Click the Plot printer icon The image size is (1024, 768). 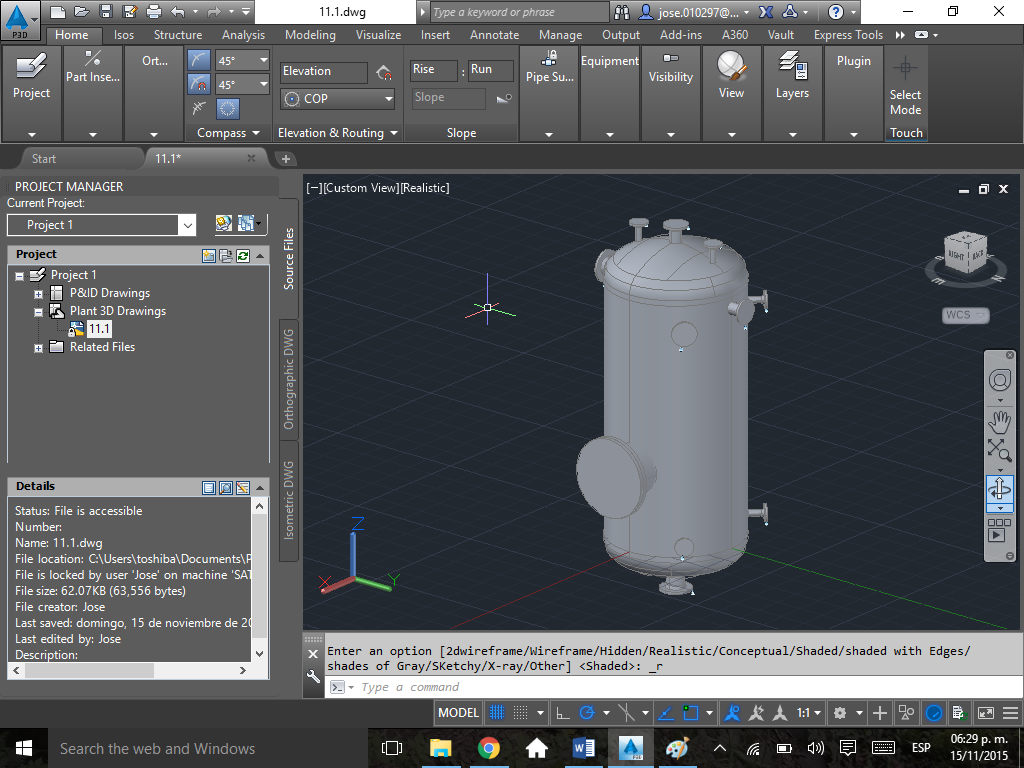click(153, 11)
